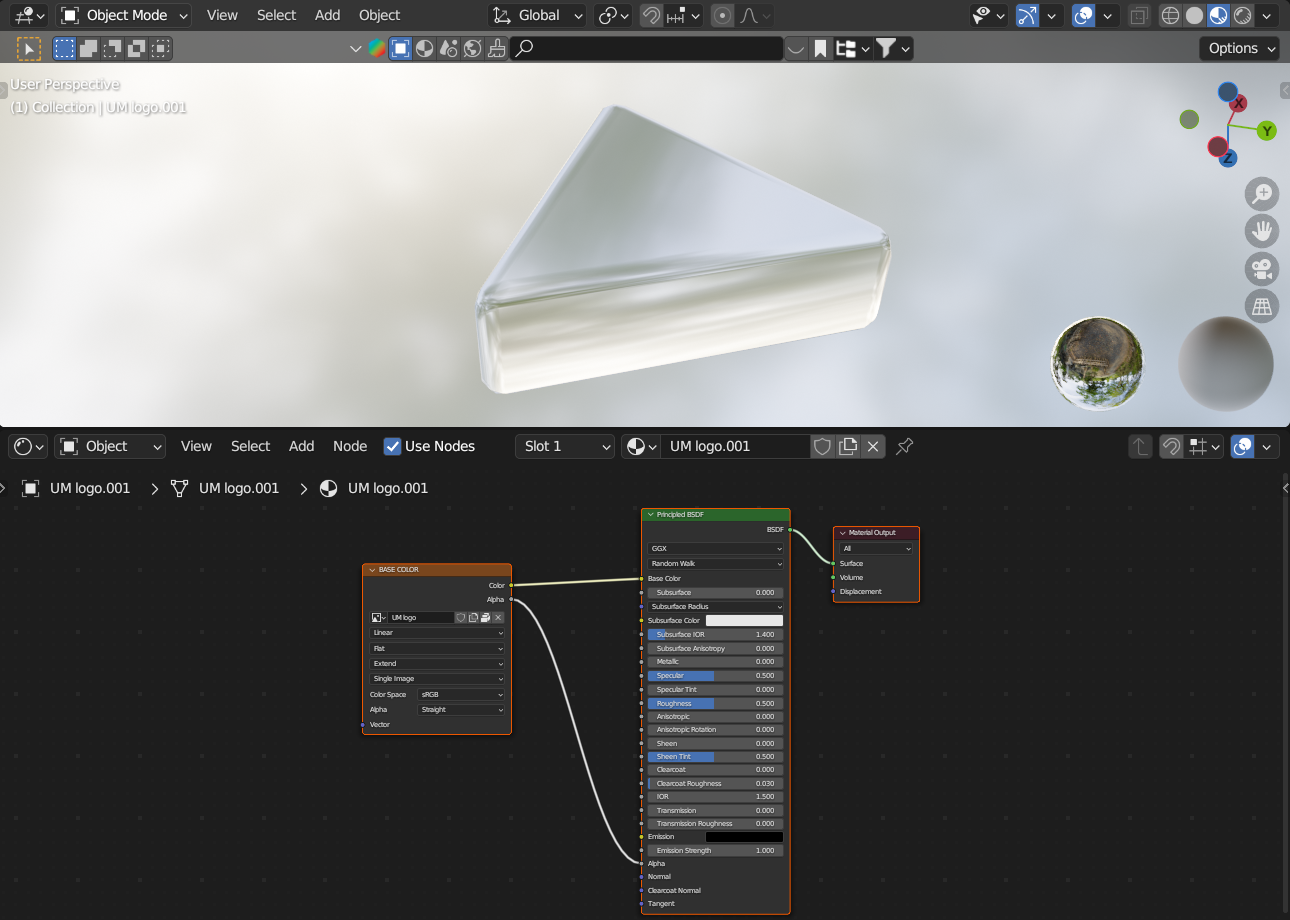Click the pin icon in node editor header

point(904,446)
